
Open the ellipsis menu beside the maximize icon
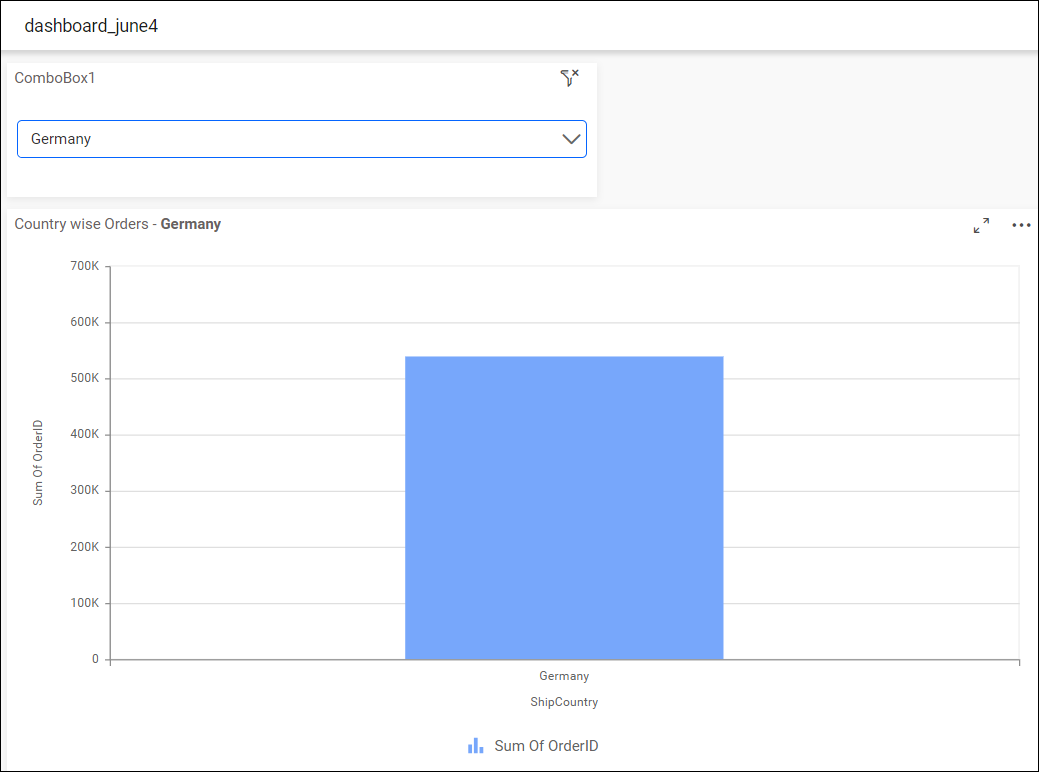(1021, 225)
